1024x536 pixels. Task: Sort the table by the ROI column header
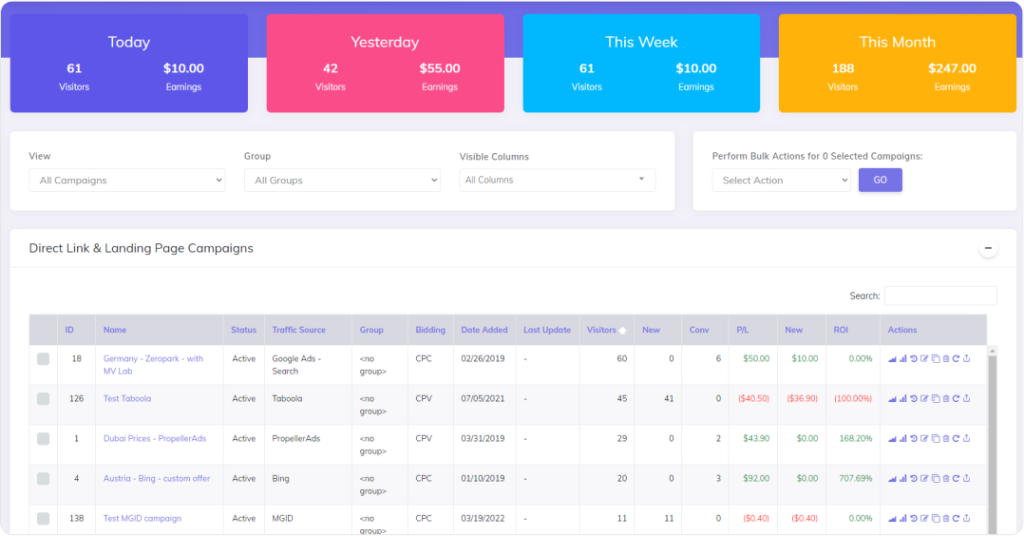tap(840, 330)
